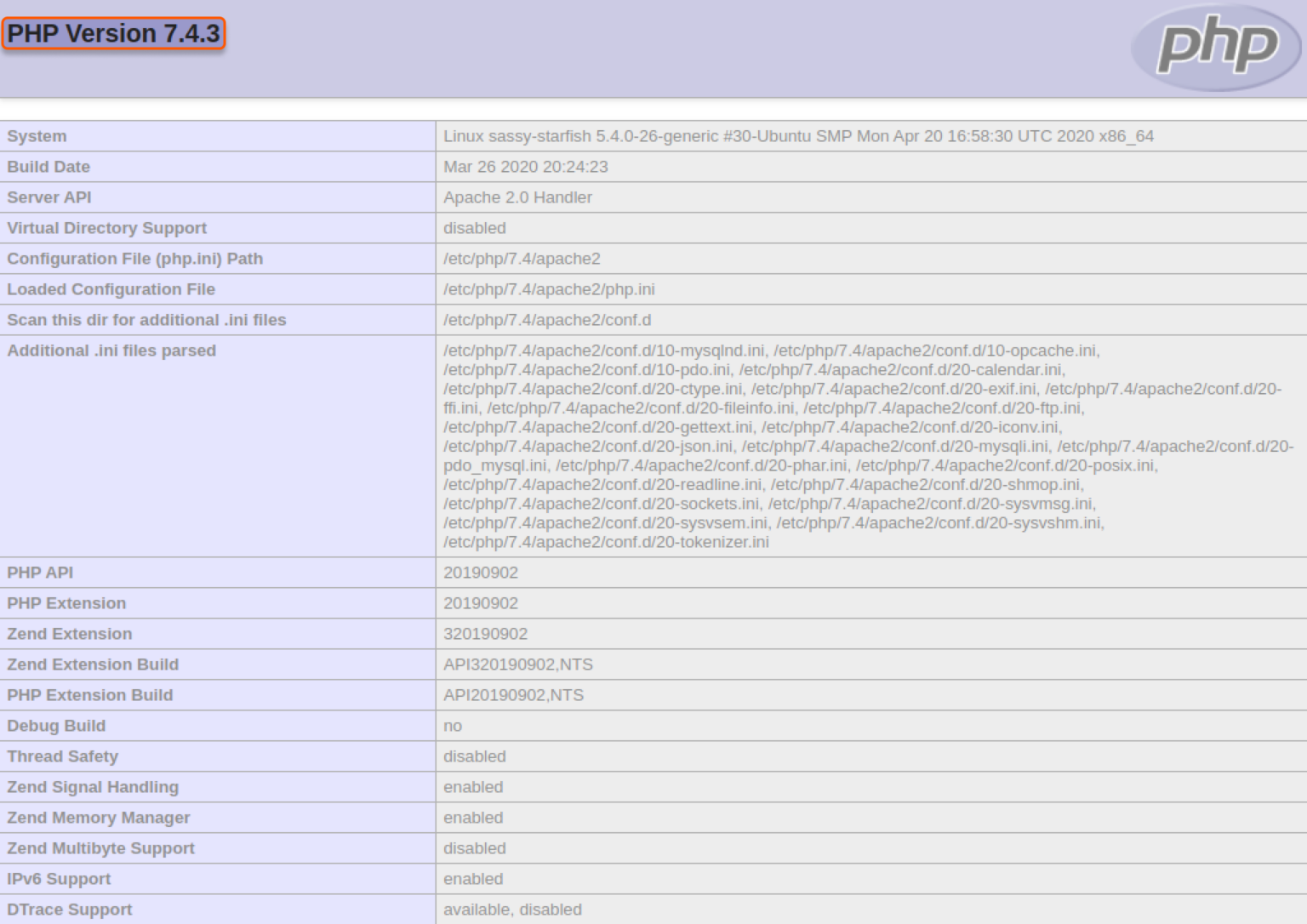The height and width of the screenshot is (924, 1307).
Task: Select the 'PHP API' label
Action: click(40, 573)
